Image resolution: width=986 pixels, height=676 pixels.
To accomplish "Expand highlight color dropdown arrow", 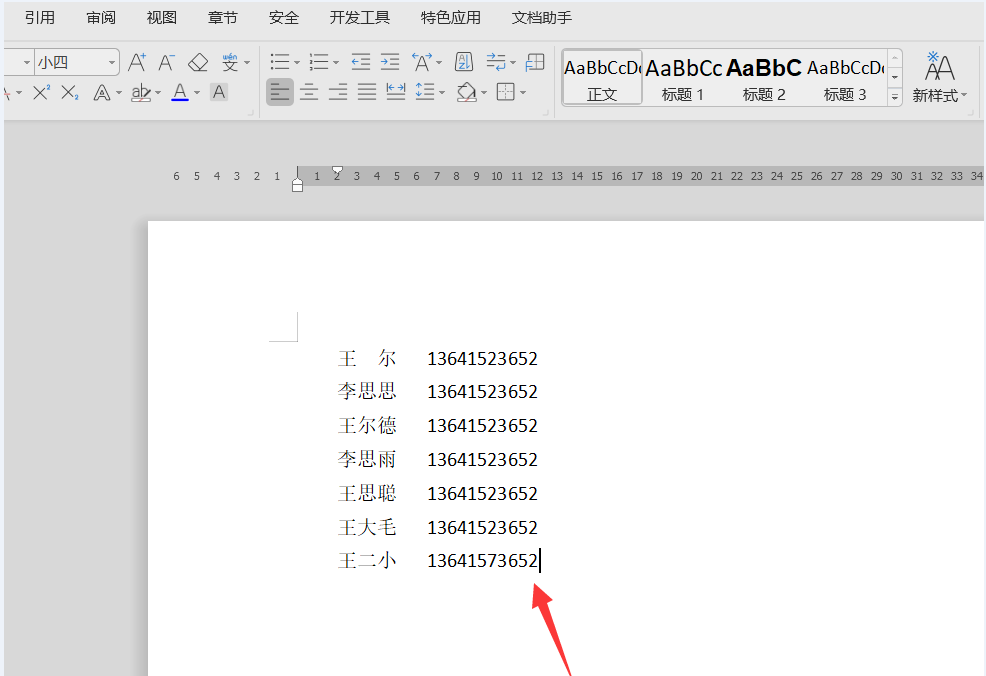I will pyautogui.click(x=158, y=93).
